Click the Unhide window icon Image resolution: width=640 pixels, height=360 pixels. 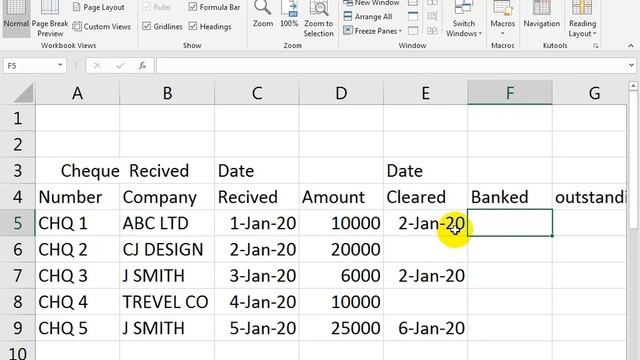[x=413, y=31]
